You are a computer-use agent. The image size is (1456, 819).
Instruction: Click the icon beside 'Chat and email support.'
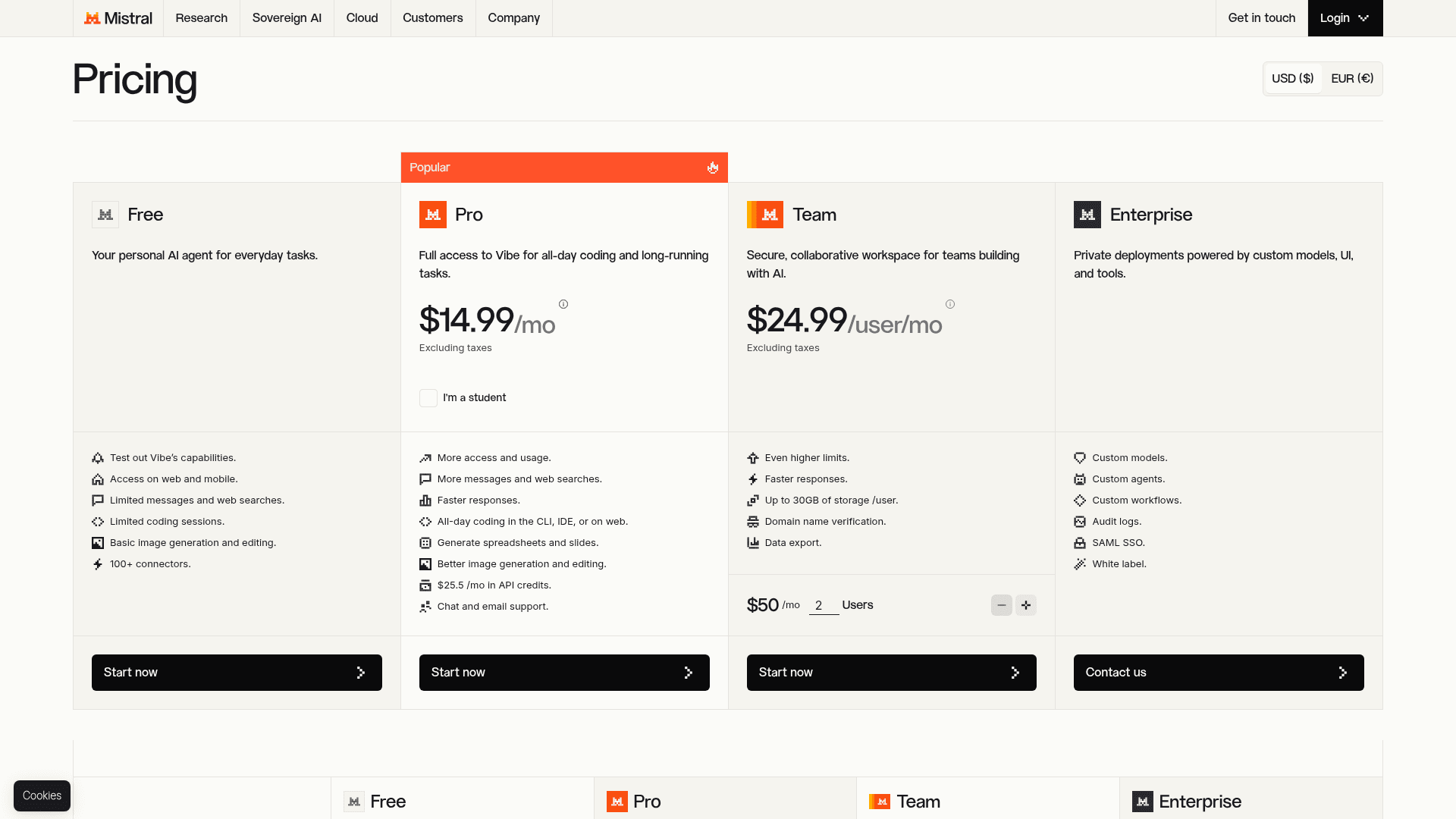425,607
